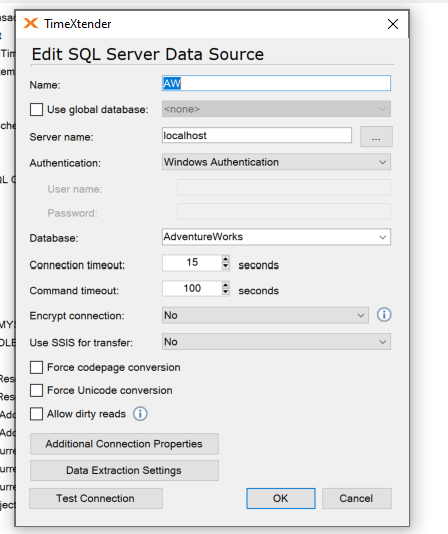Click the Edit SQL Server Data Source heading

tap(148, 54)
